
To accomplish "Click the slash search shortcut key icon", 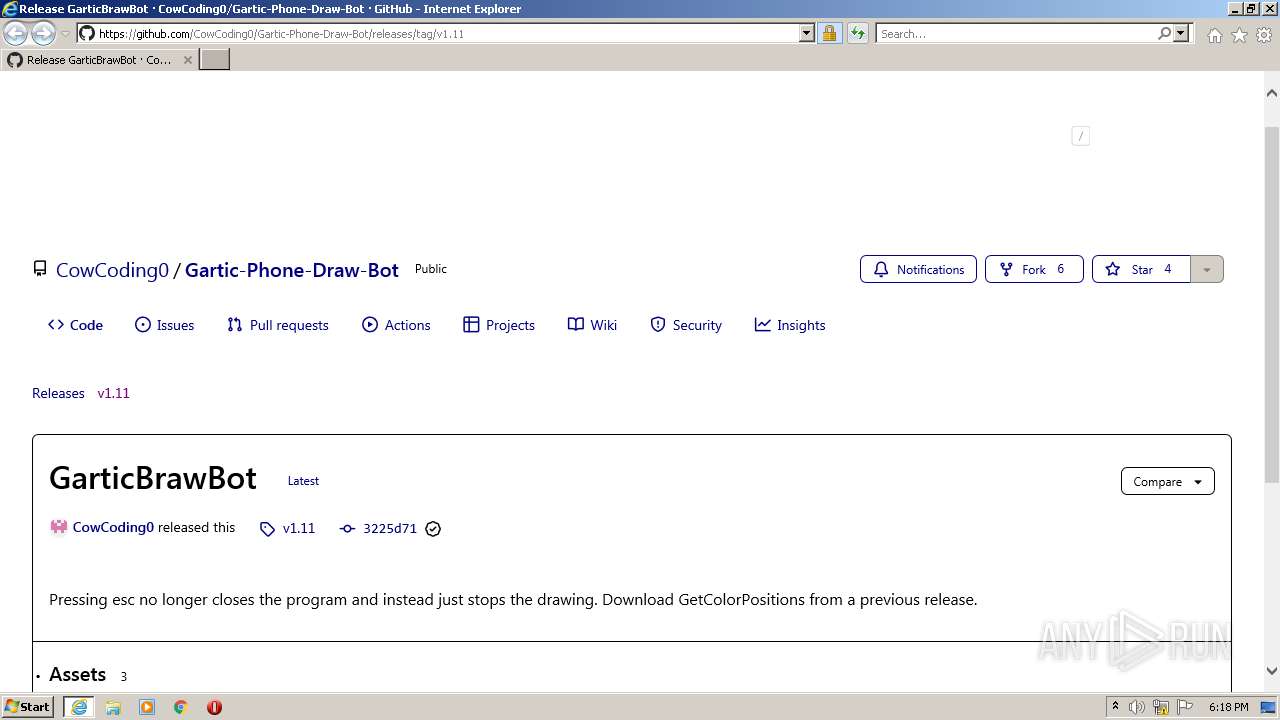I will [1080, 136].
